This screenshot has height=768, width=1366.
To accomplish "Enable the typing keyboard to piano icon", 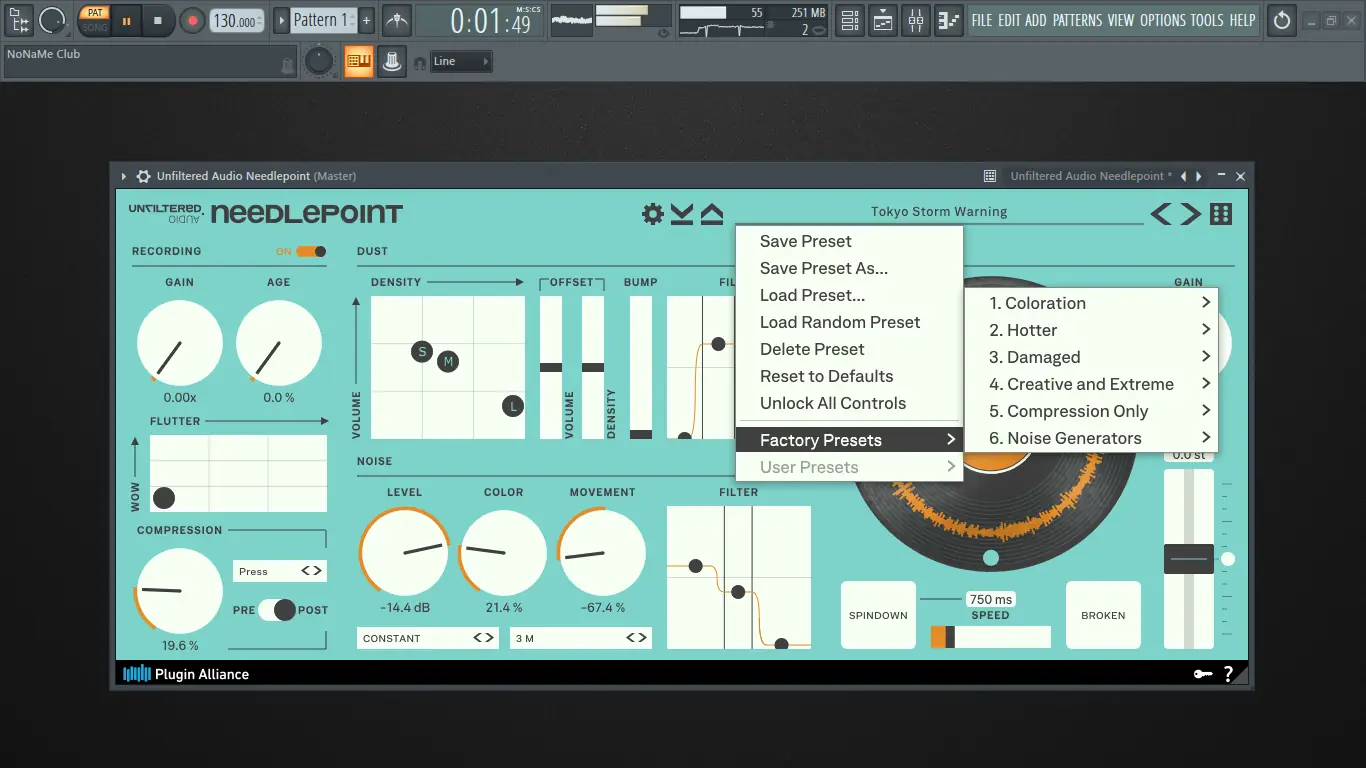I will 358,62.
